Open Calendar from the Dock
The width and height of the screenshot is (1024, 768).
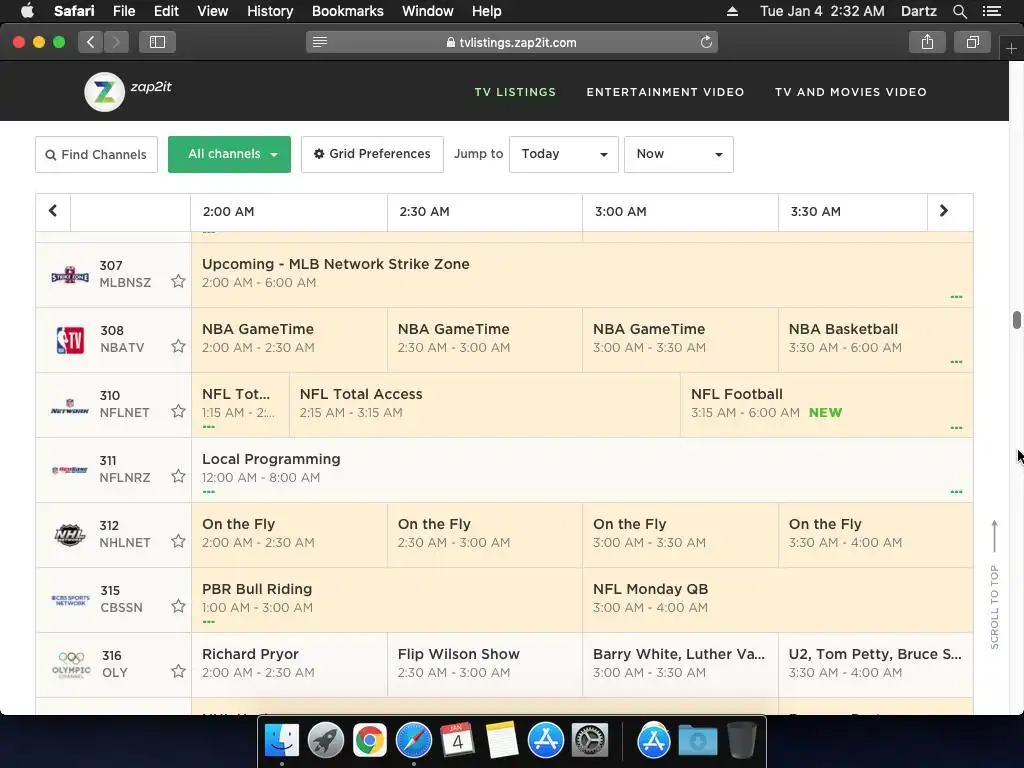457,740
